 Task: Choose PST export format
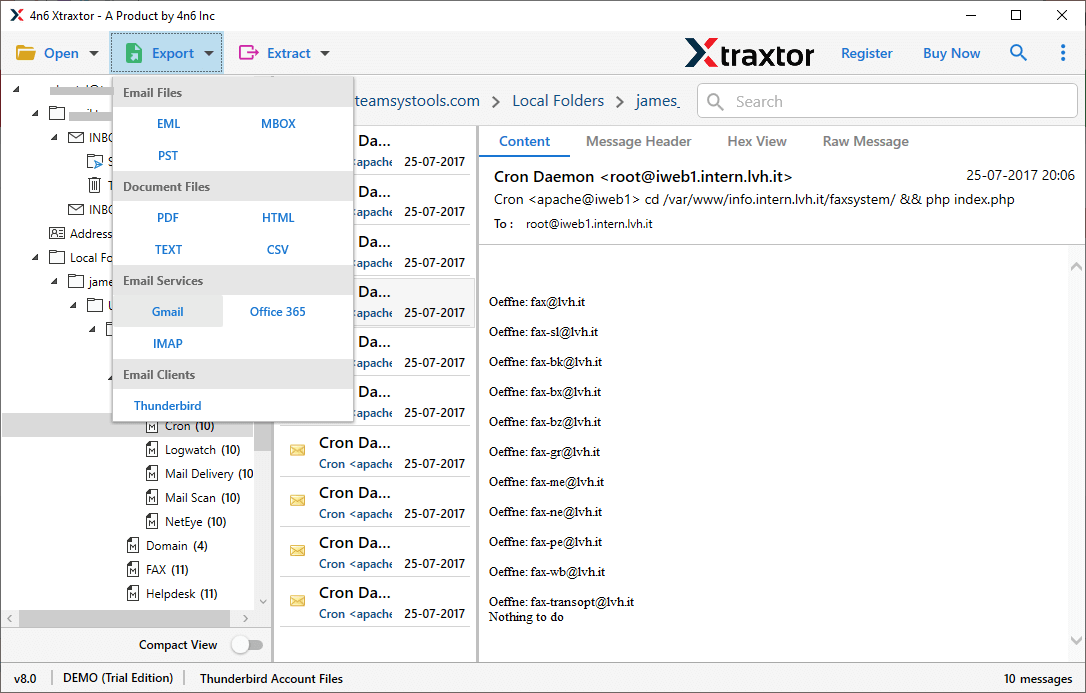click(x=168, y=156)
